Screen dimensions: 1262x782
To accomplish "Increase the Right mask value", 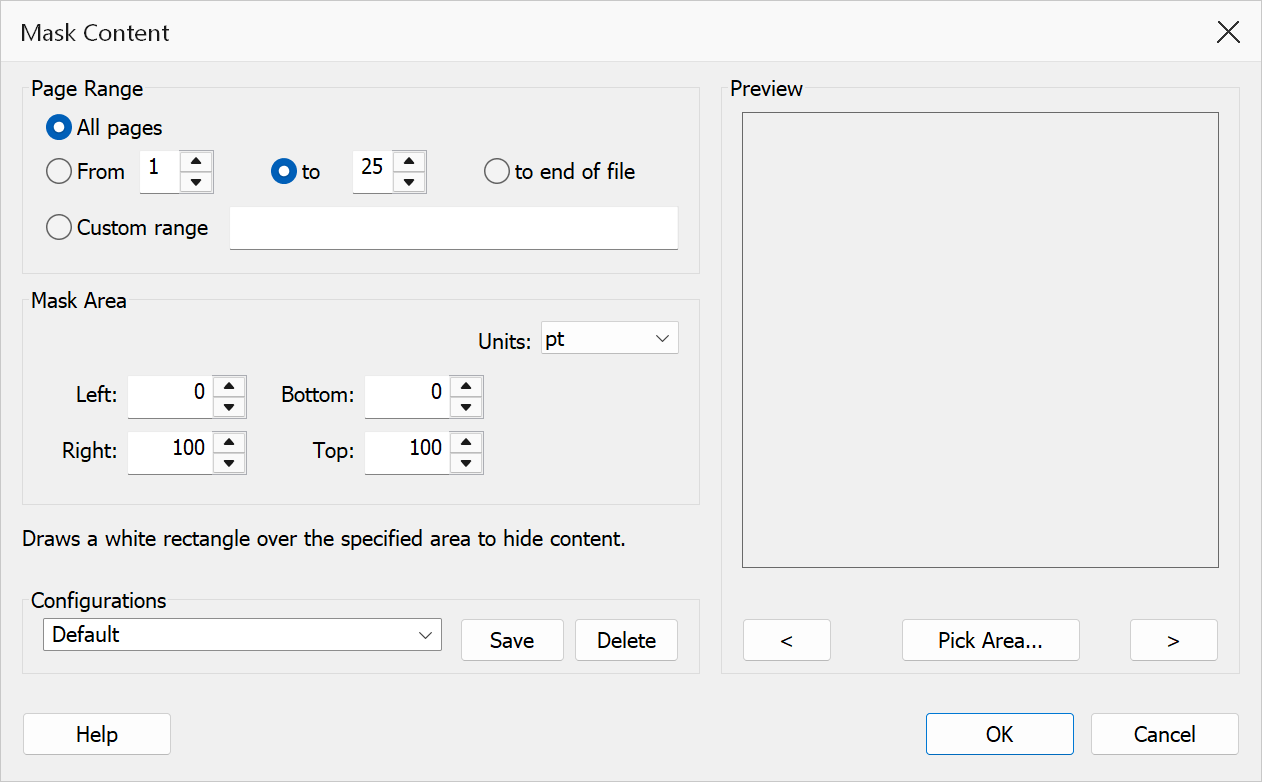I will coord(230,442).
